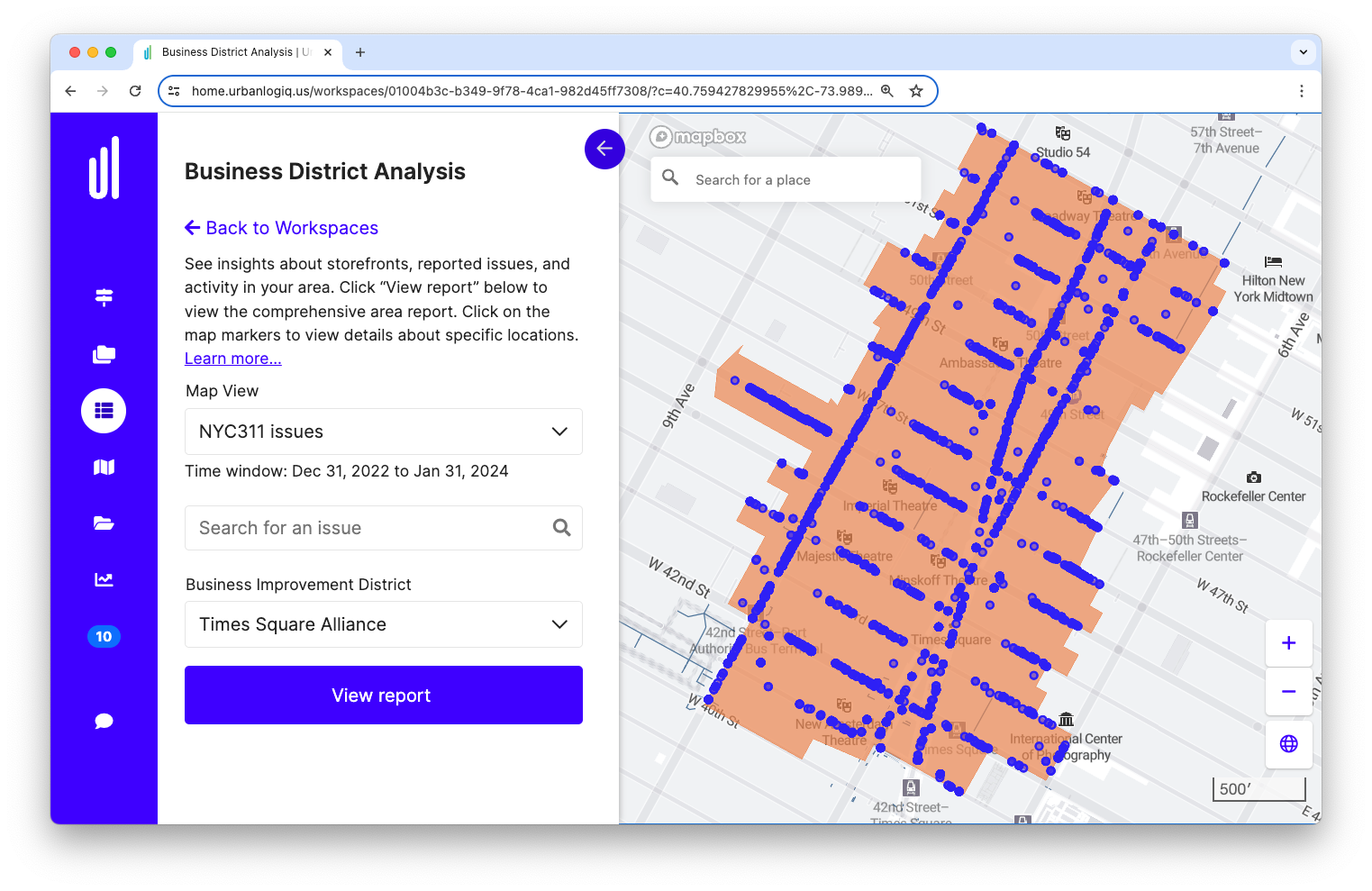1372x891 pixels.
Task: Select the workspaces grid icon in sidebar
Action: click(104, 410)
